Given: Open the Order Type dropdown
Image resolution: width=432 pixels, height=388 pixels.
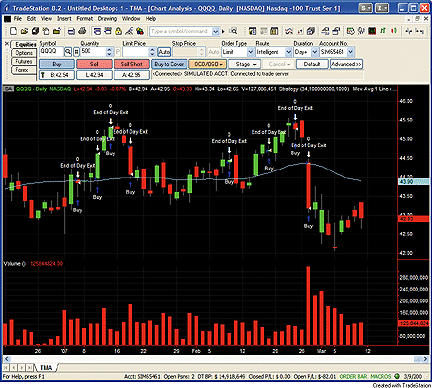Looking at the screenshot, I should tap(238, 52).
